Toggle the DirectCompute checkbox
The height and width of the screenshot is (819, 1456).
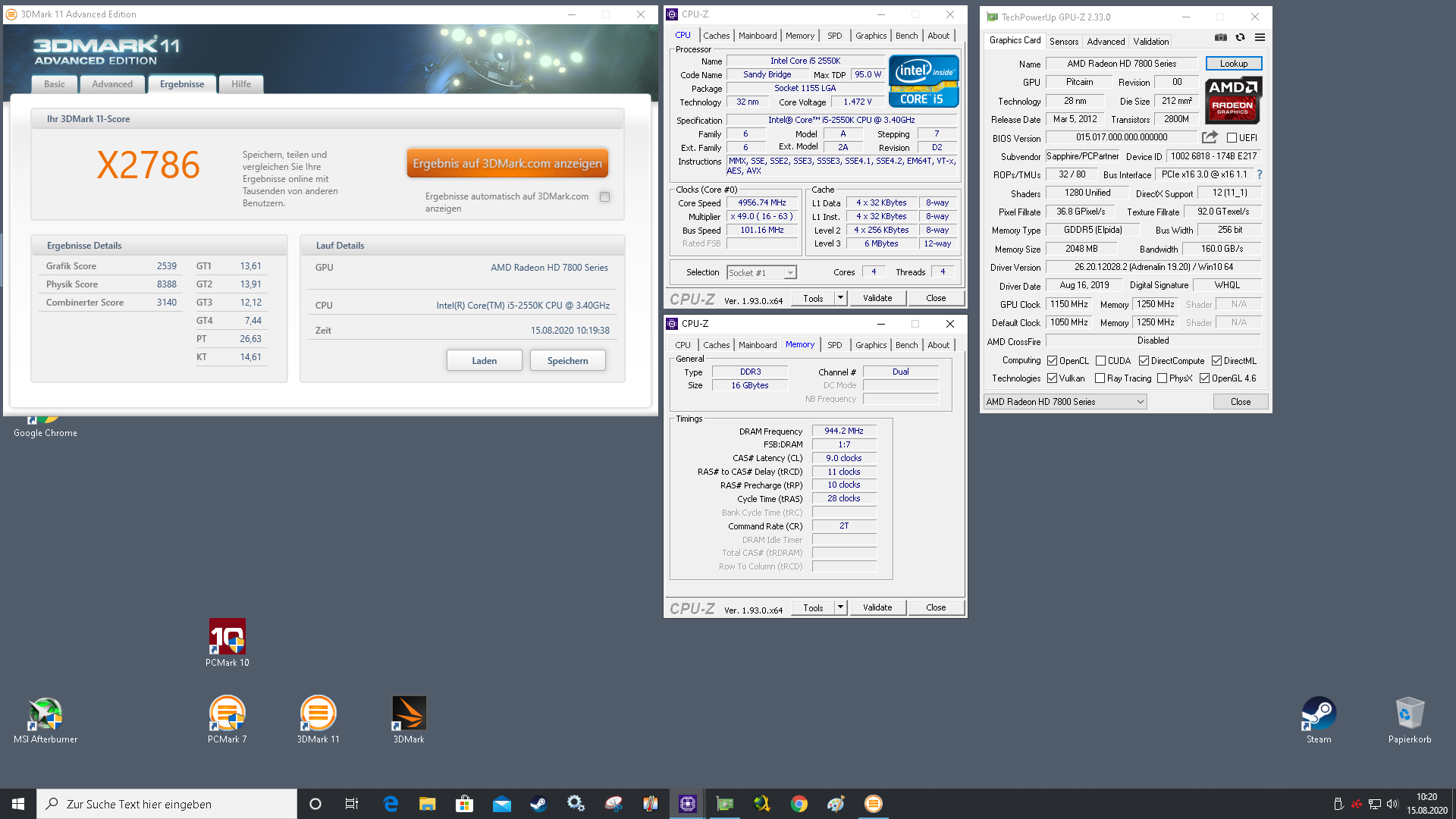(x=1144, y=361)
